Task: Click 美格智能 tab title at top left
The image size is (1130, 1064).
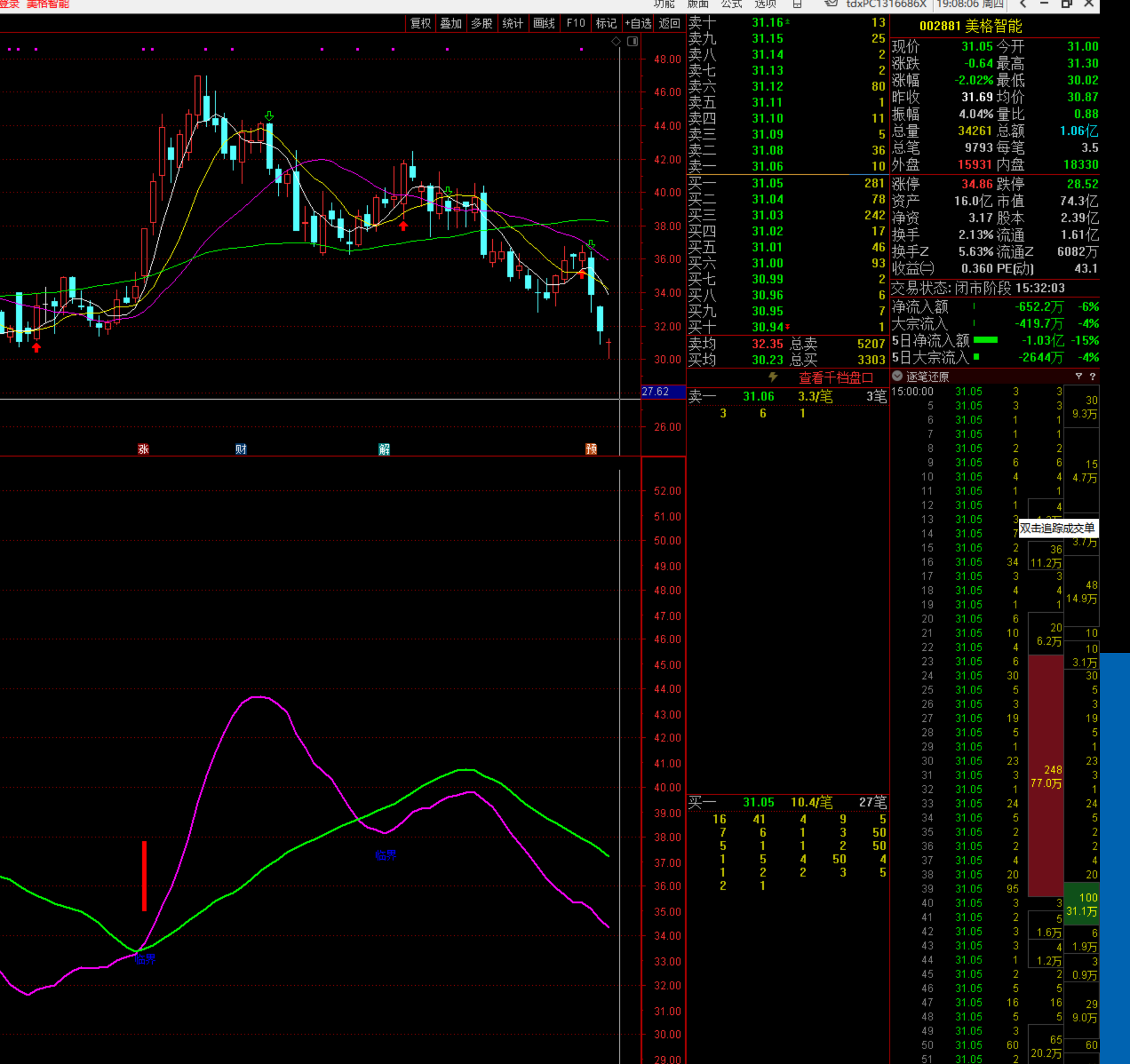Action: pos(48,4)
